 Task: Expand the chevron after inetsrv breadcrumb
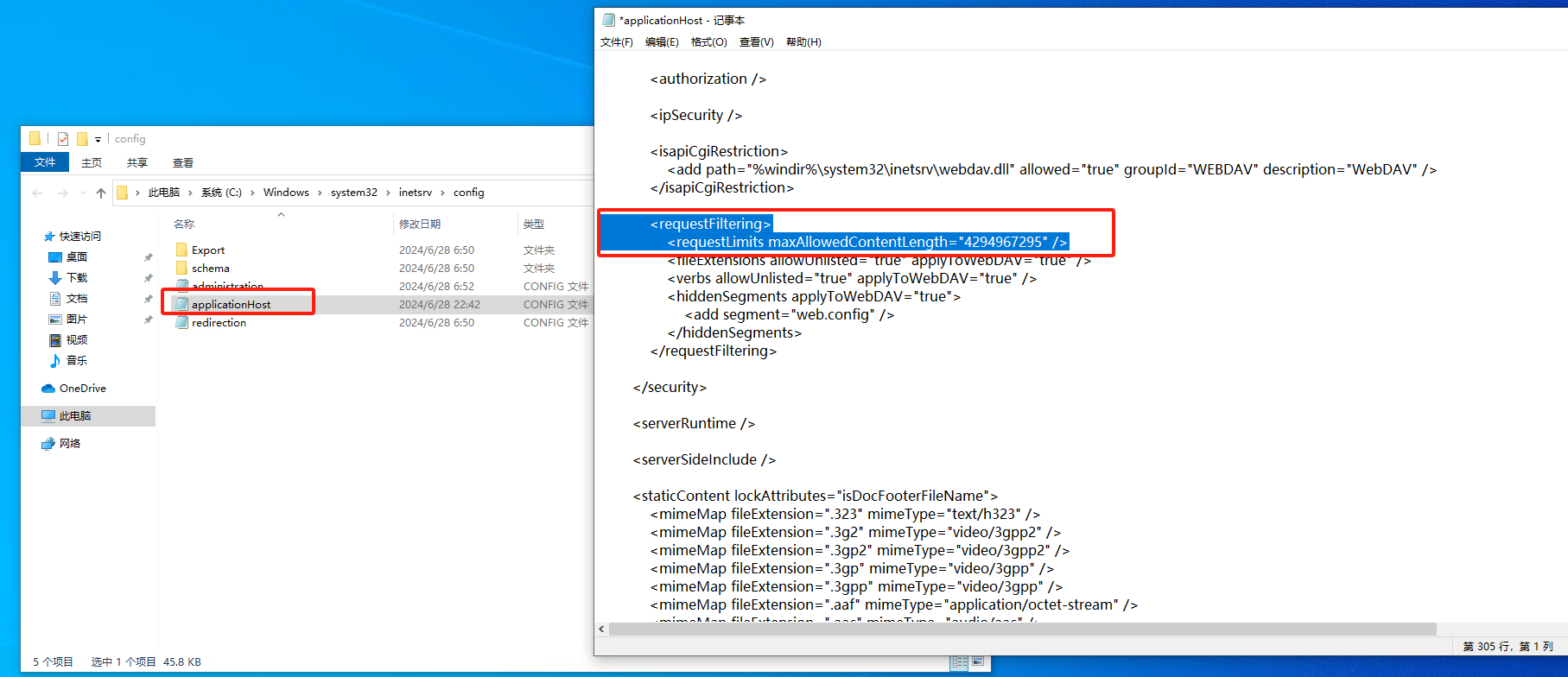tap(442, 193)
